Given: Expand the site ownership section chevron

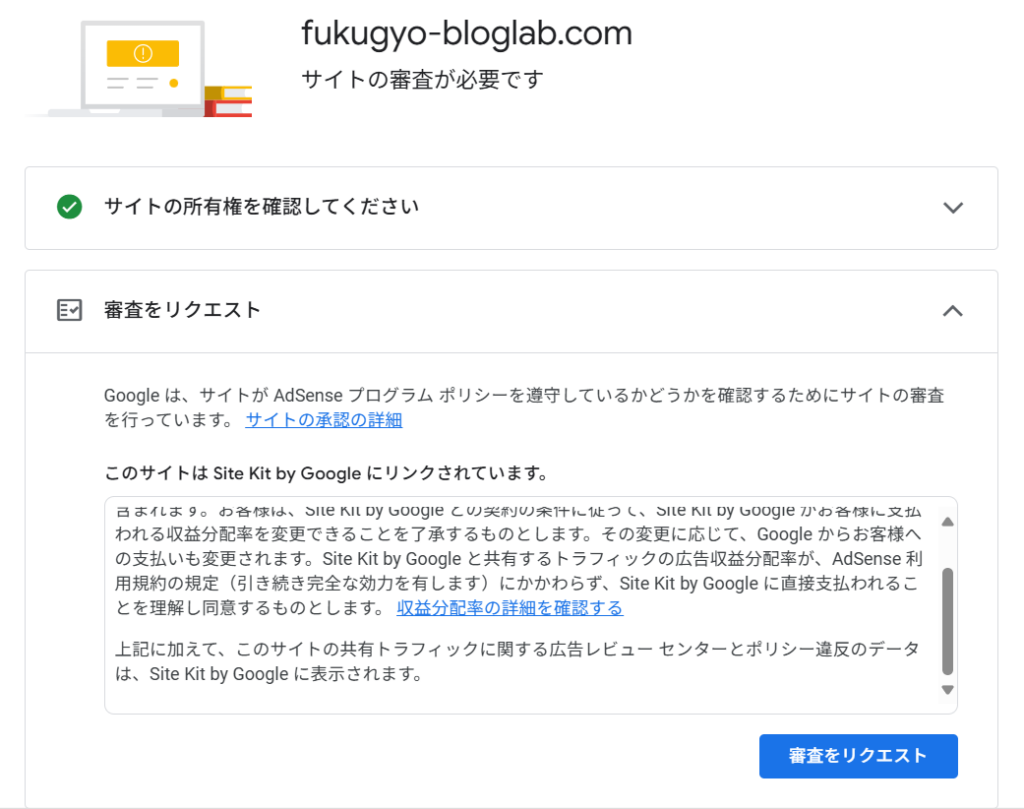Looking at the screenshot, I should [x=953, y=208].
